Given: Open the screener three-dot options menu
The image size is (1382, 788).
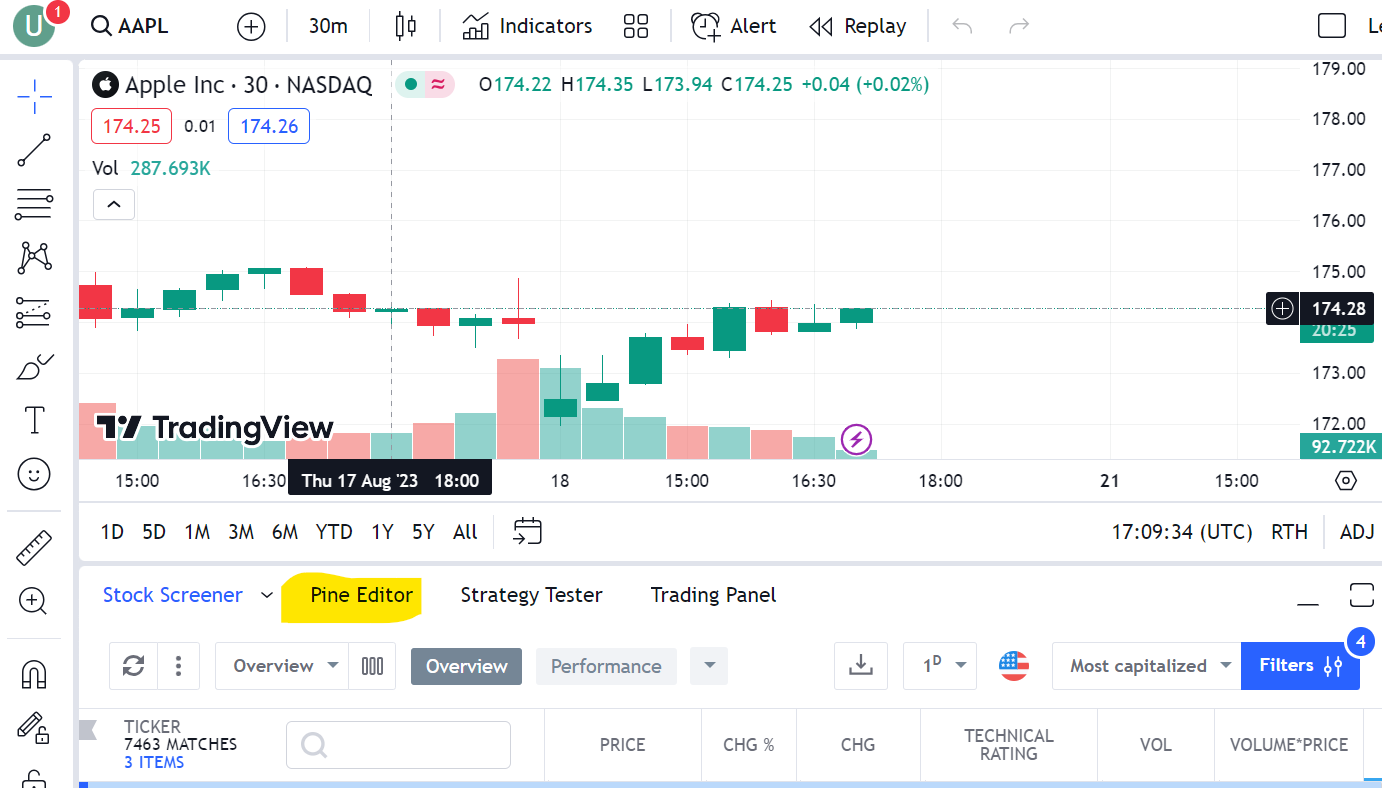Looking at the screenshot, I should tap(178, 666).
